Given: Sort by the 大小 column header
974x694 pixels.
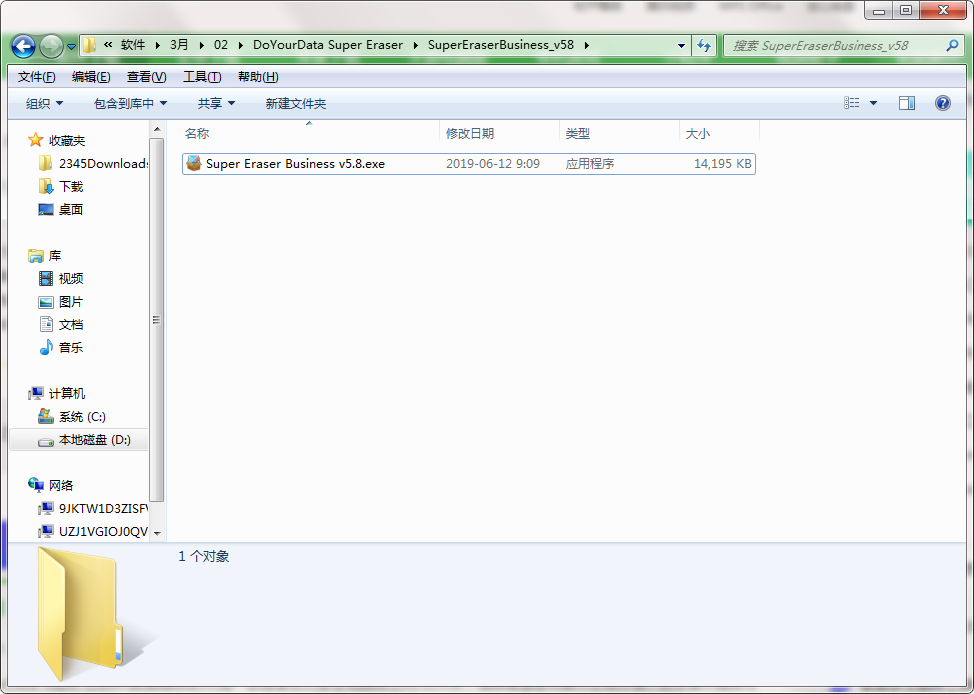Looking at the screenshot, I should pos(719,133).
